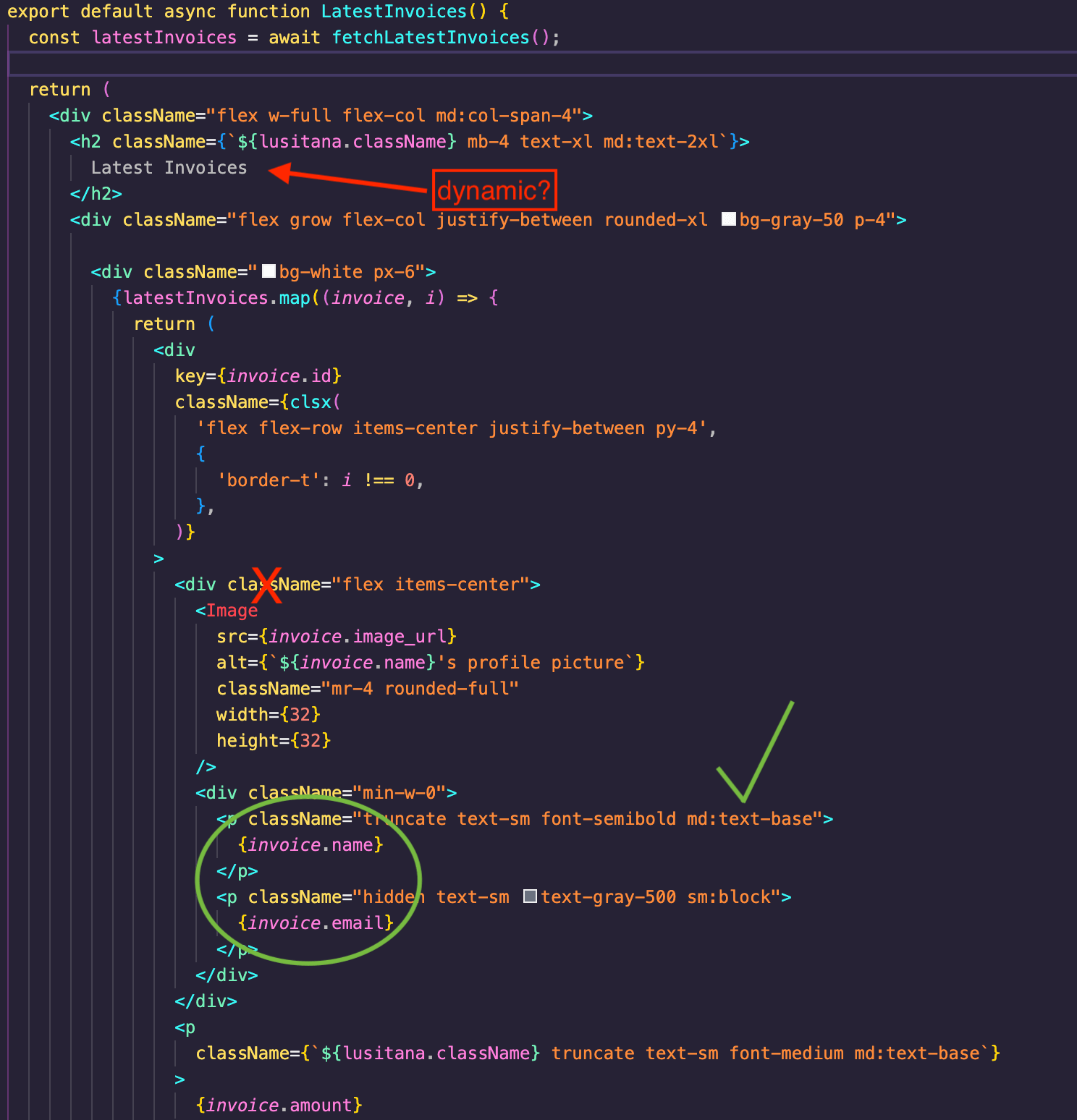1077x1120 pixels.
Task: Click the red X mark over className
Action: tap(267, 585)
